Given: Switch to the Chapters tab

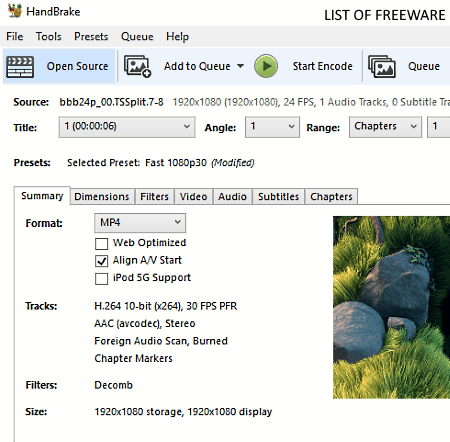Looking at the screenshot, I should click(331, 197).
